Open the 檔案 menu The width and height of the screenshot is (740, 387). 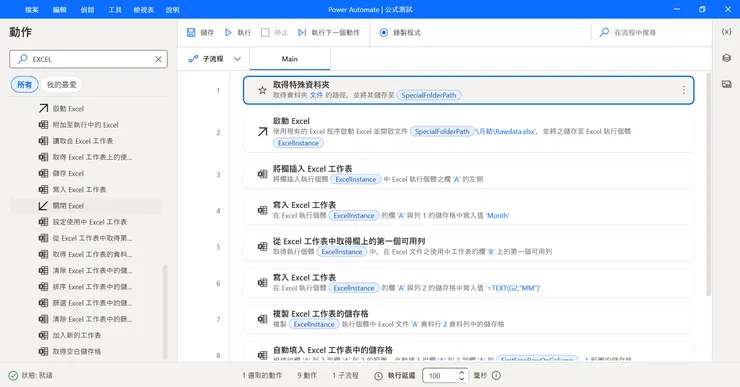tap(32, 9)
